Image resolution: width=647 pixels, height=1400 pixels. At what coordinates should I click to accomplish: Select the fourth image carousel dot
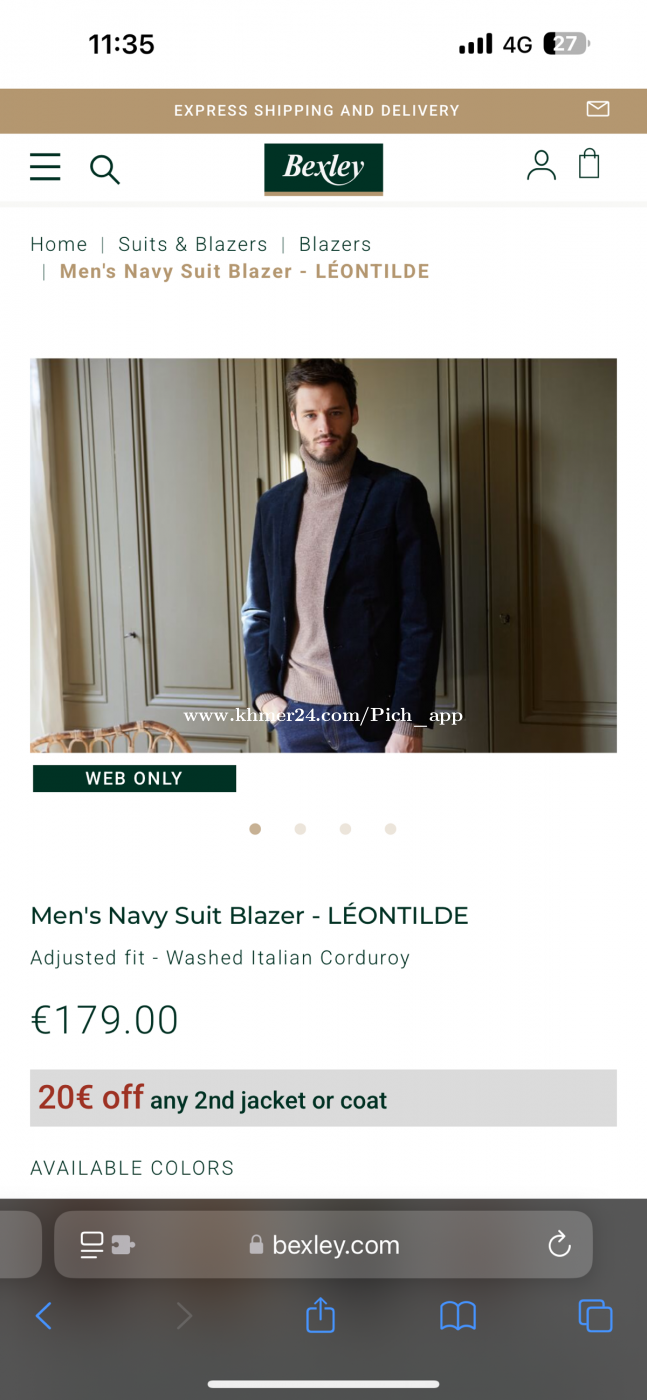[390, 829]
